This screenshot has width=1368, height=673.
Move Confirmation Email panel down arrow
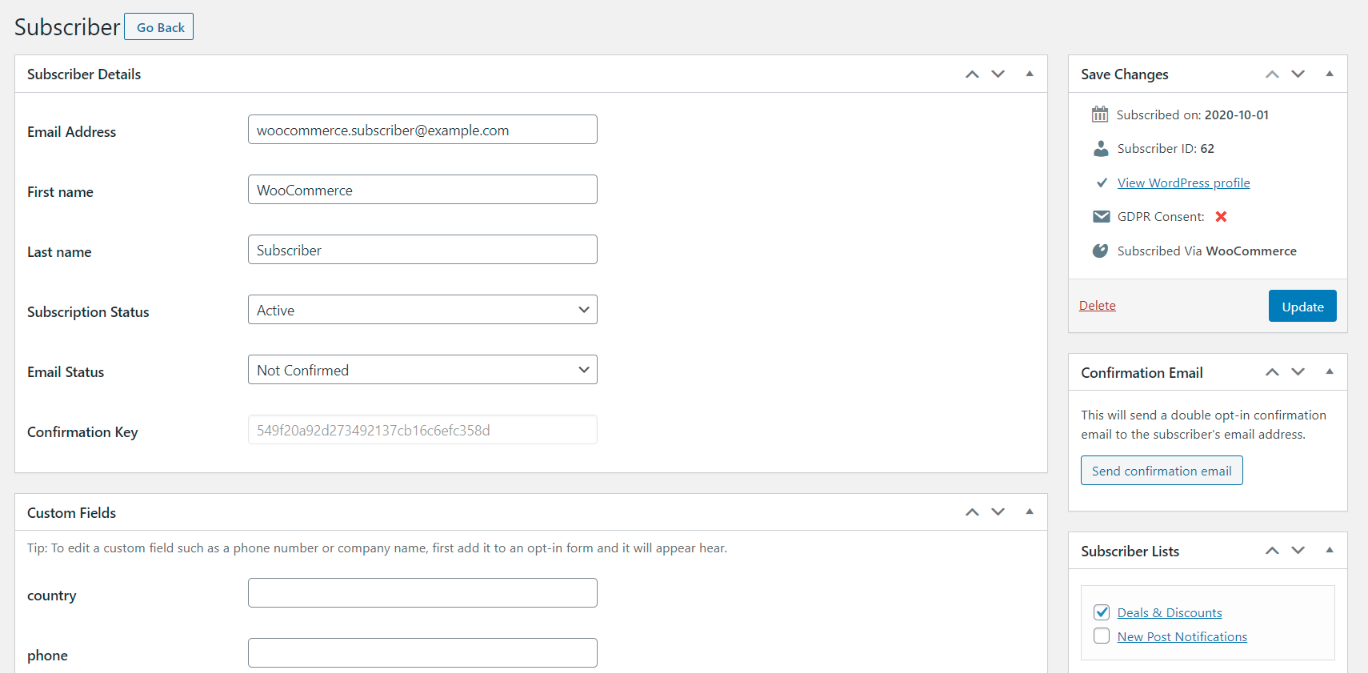[x=1298, y=372]
